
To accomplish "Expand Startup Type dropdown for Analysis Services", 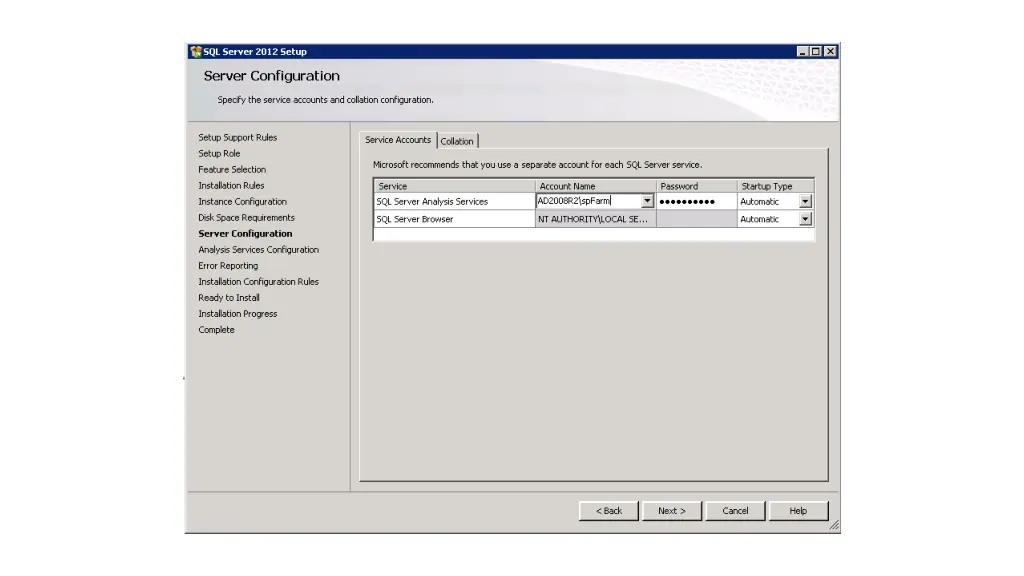I will [805, 201].
